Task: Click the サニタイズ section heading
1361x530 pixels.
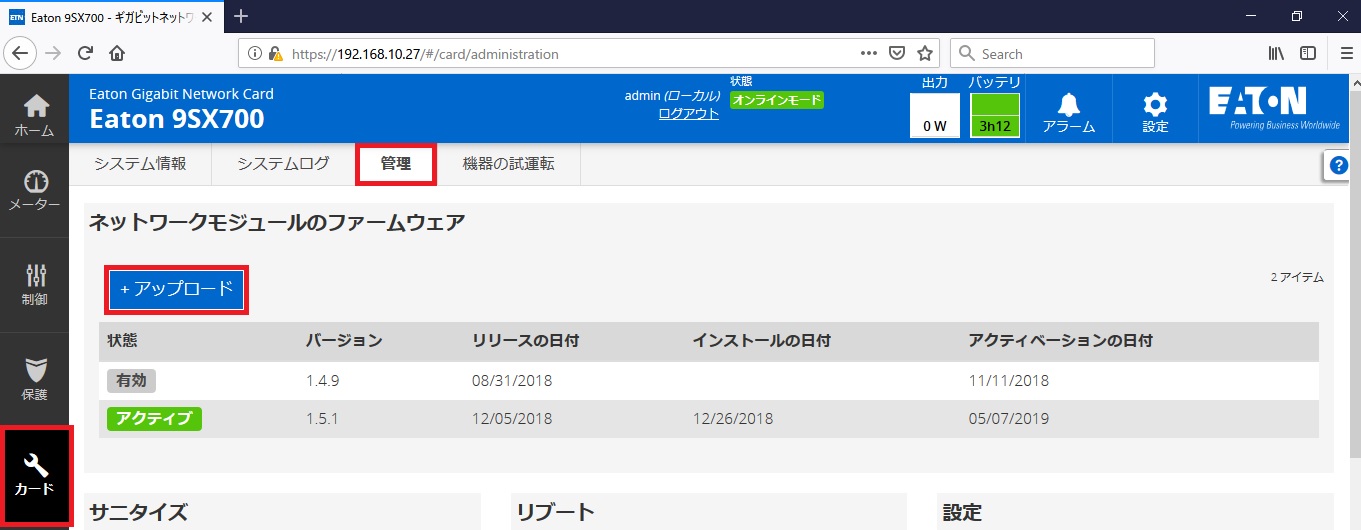Action: point(138,513)
